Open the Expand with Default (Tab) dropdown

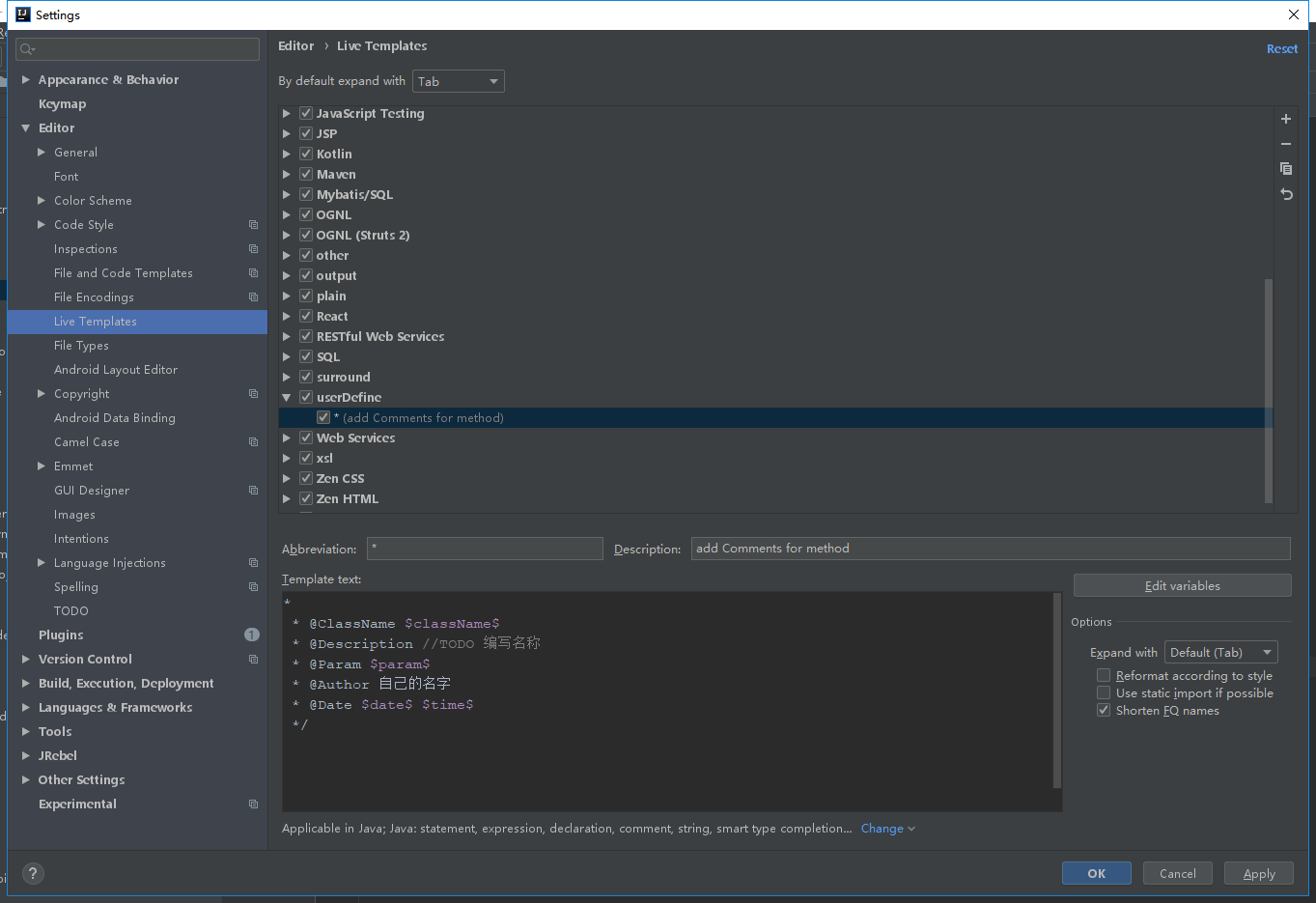1220,653
